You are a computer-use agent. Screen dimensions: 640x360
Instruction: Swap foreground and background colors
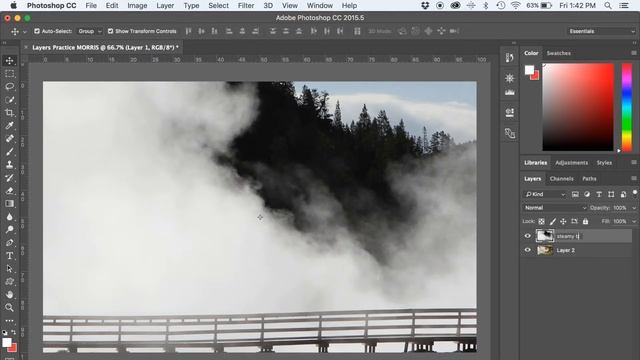14,332
